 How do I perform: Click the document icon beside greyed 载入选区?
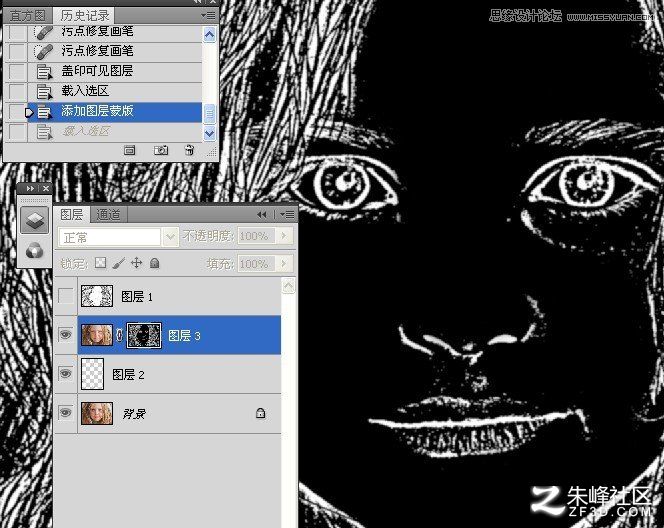pos(44,132)
